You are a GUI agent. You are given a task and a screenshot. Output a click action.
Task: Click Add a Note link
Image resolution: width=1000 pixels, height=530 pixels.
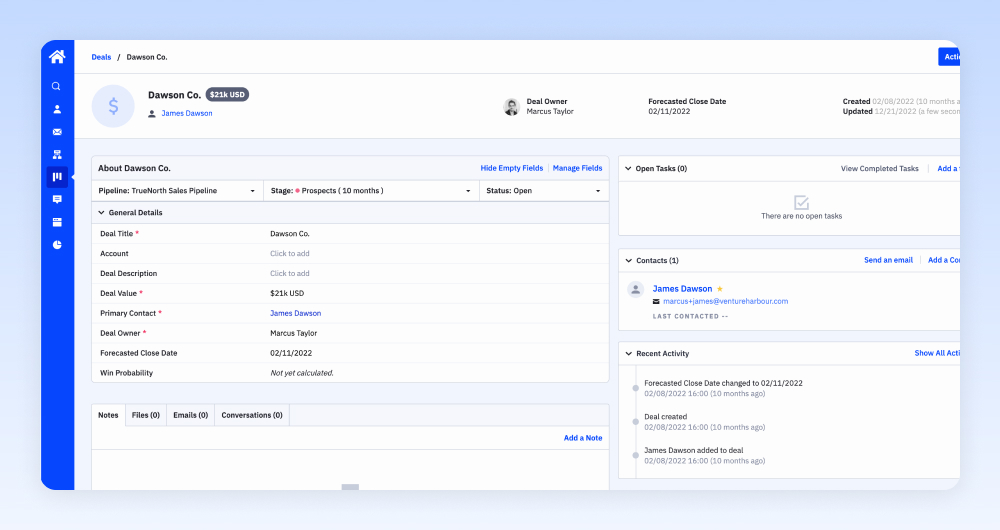[583, 438]
